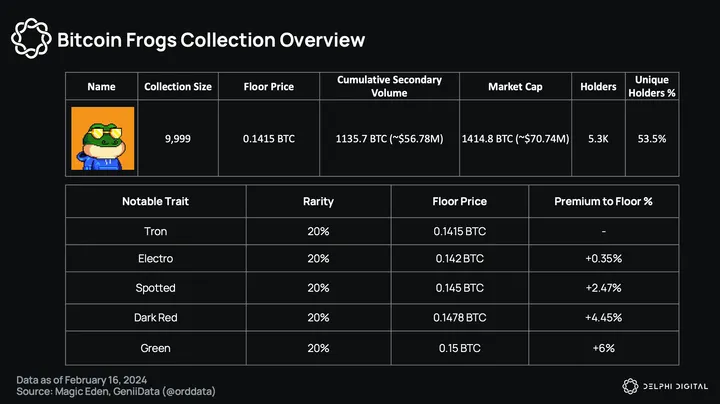Click the Spotted trait name
Image resolution: width=720 pixels, height=404 pixels.
pyautogui.click(x=155, y=288)
